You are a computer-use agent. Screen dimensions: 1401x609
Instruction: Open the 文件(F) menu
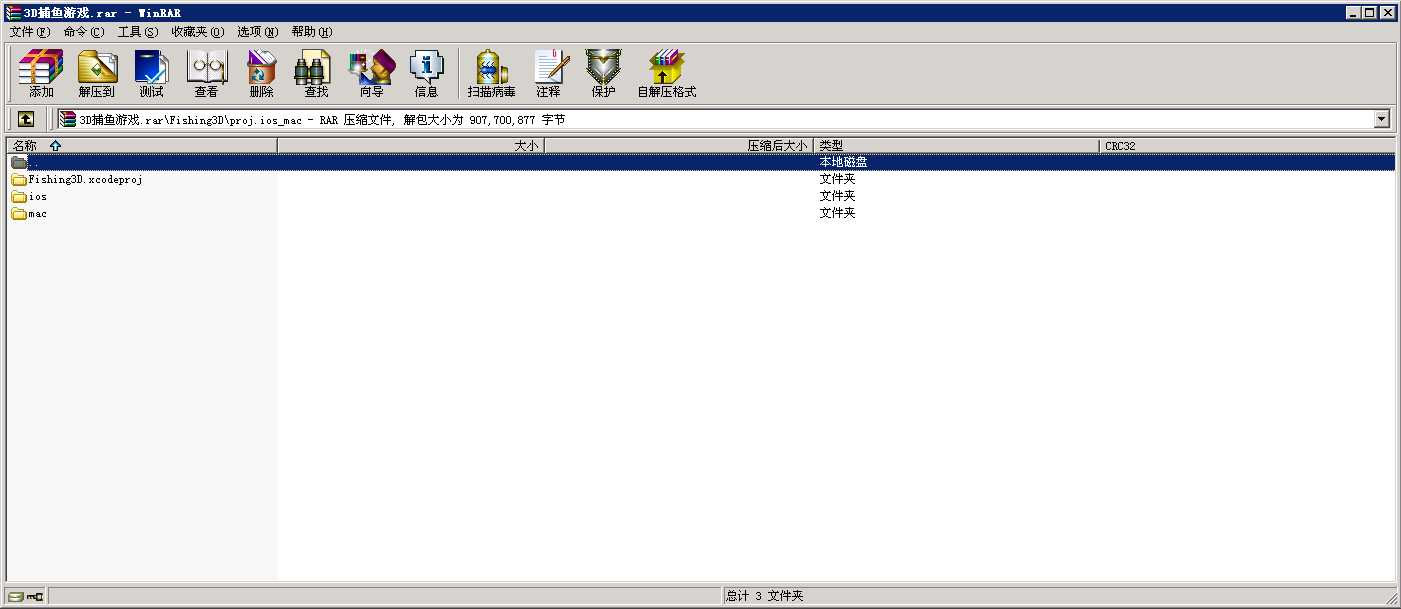click(30, 32)
